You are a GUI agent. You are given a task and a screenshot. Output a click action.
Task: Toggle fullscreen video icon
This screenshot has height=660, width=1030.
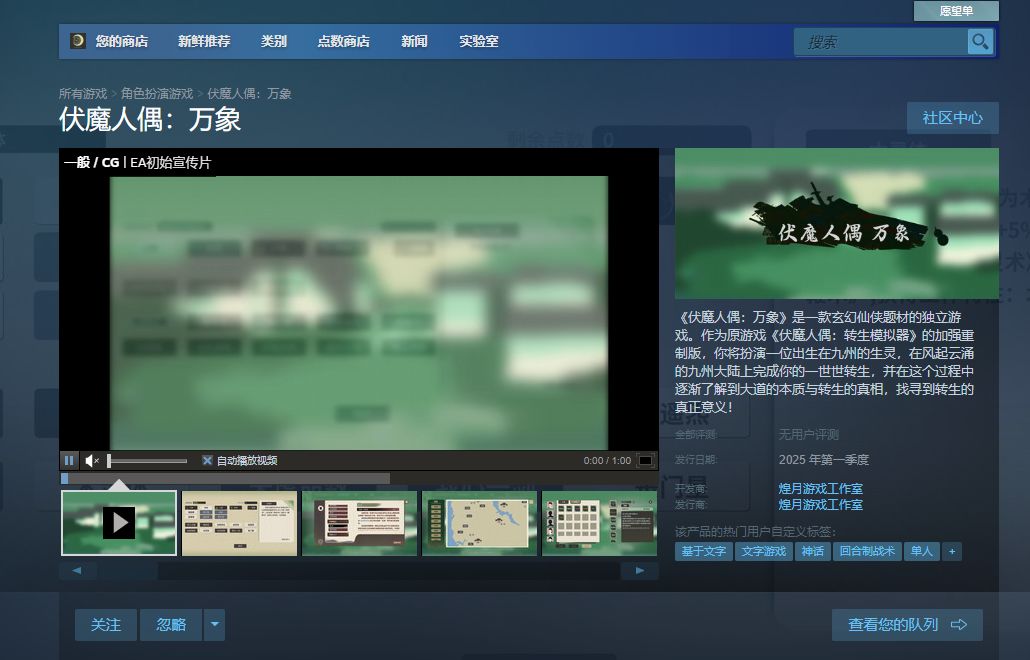coord(646,460)
